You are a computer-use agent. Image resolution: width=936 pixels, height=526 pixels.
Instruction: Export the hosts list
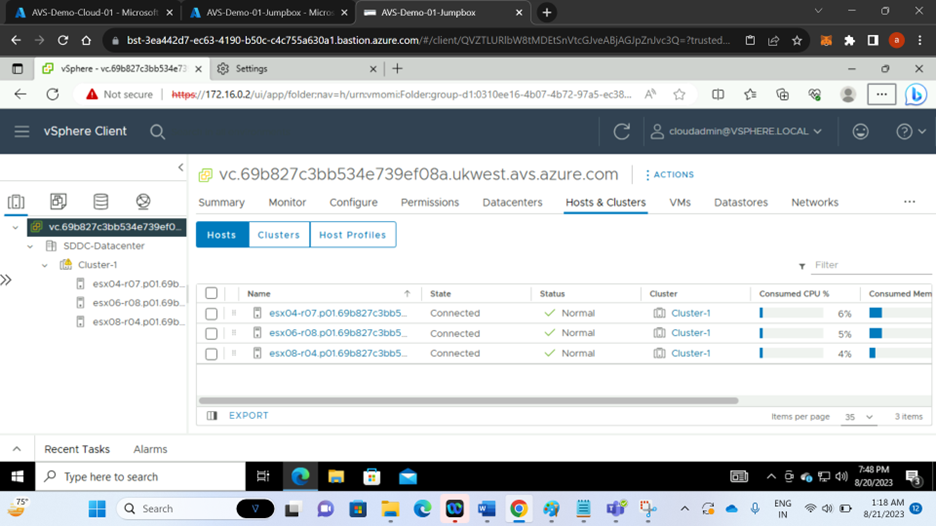click(248, 416)
